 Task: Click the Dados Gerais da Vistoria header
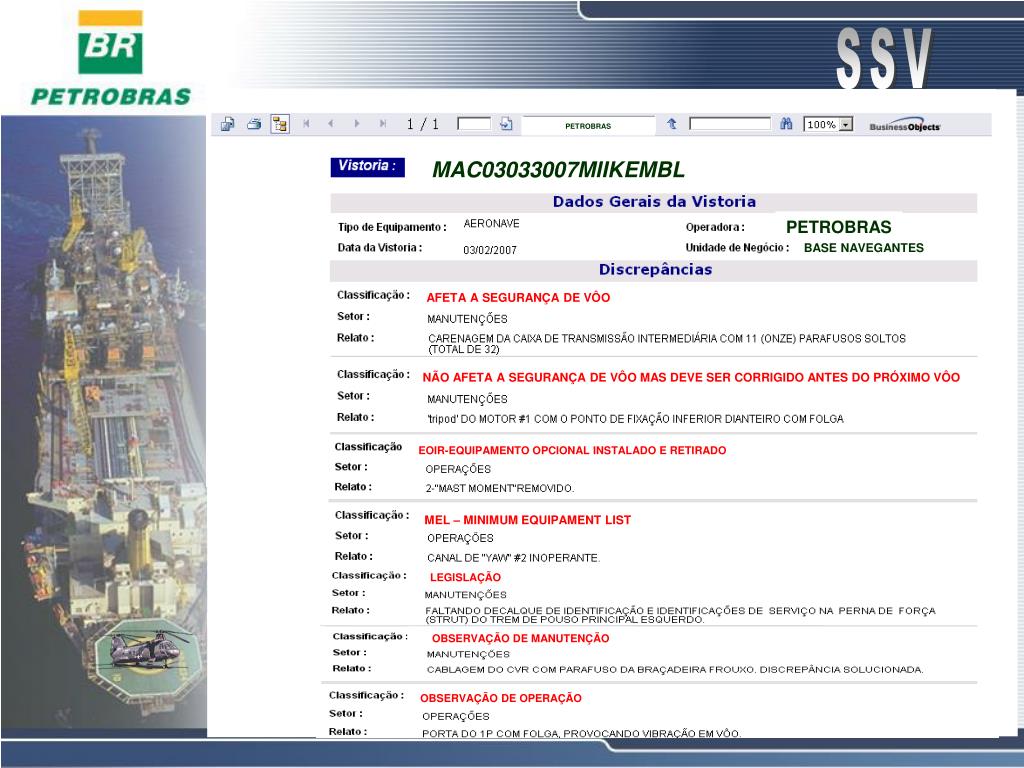click(654, 202)
